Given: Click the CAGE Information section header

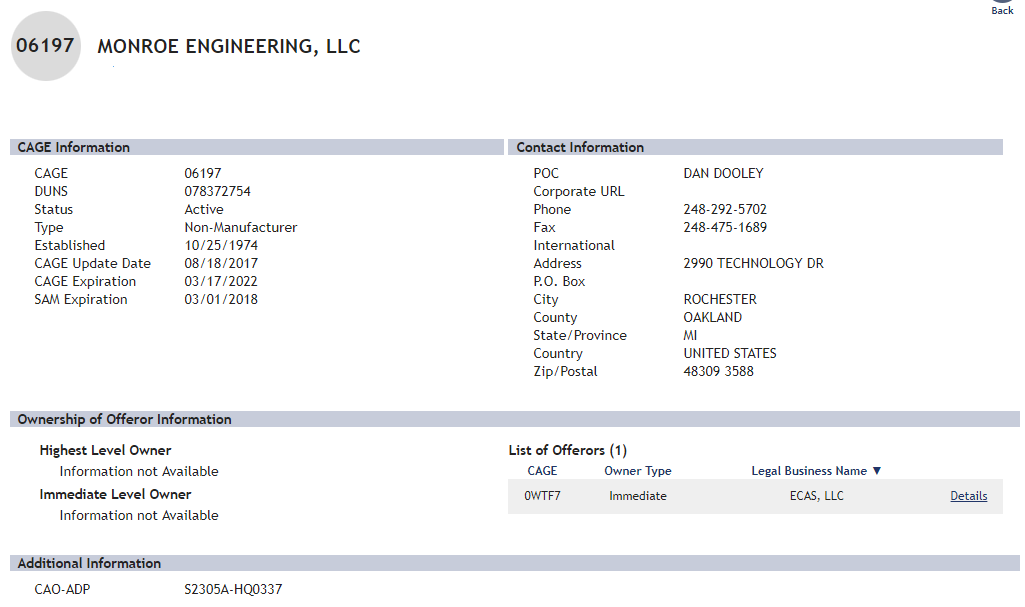Looking at the screenshot, I should point(74,147).
